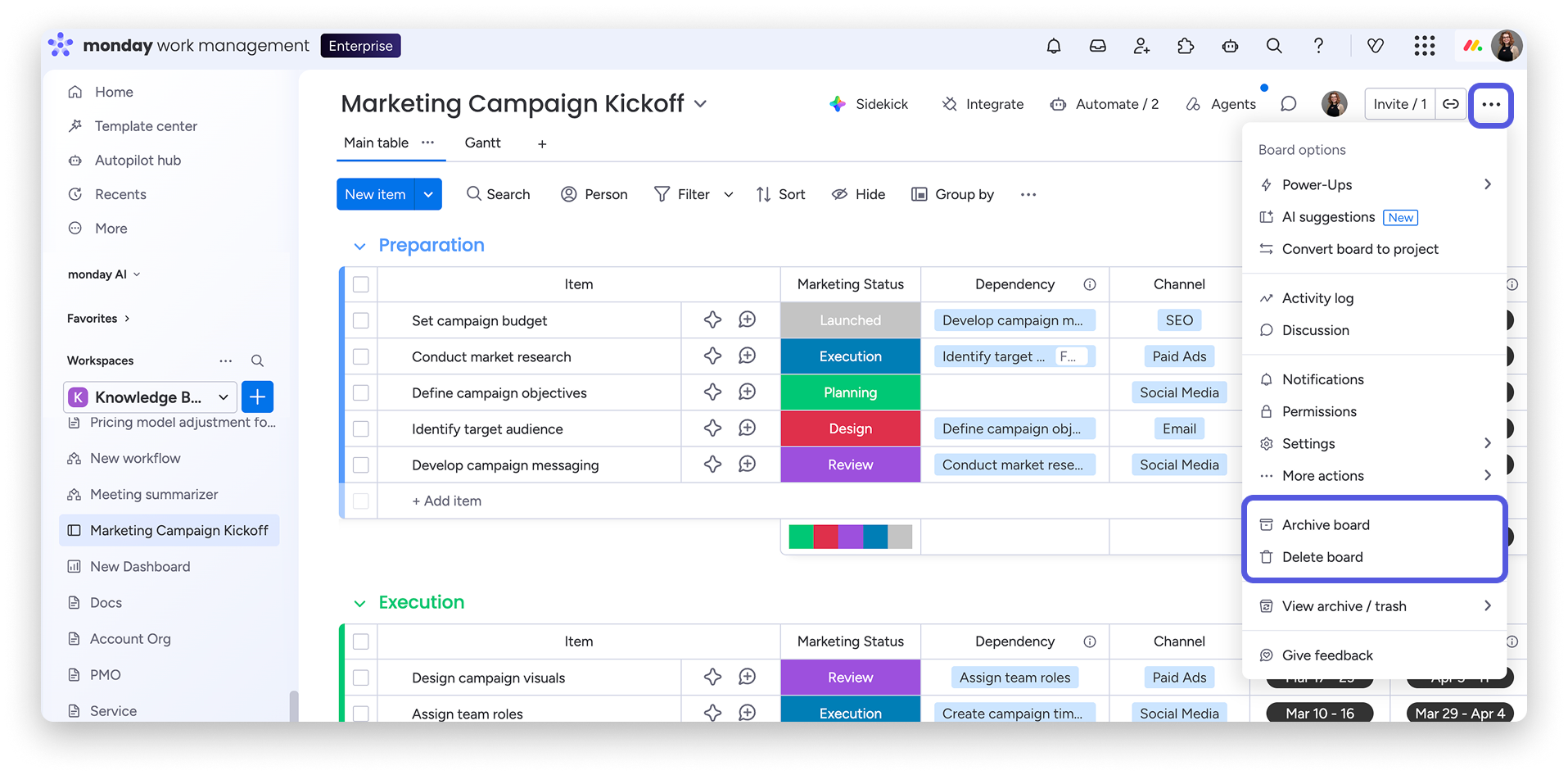This screenshot has height=775, width=1568.
Task: Click the Integrate button
Action: 983,104
